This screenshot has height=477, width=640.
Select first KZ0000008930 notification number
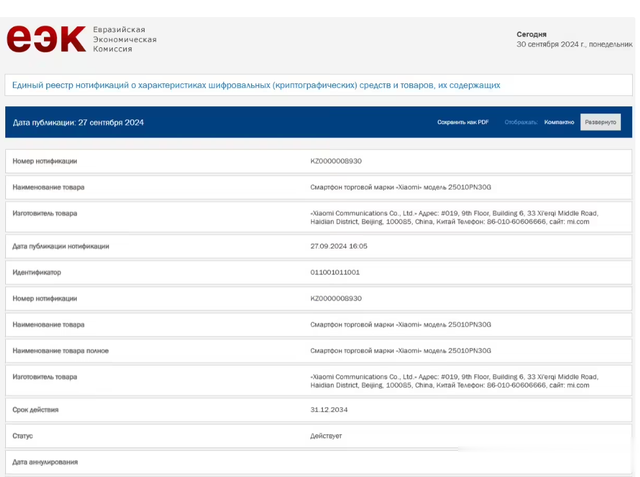(336, 161)
